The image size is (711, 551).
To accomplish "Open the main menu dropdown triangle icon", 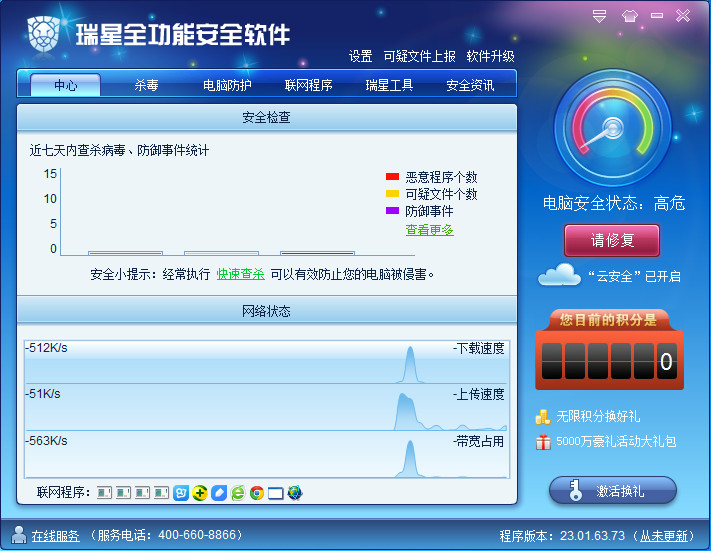I will tap(600, 15).
